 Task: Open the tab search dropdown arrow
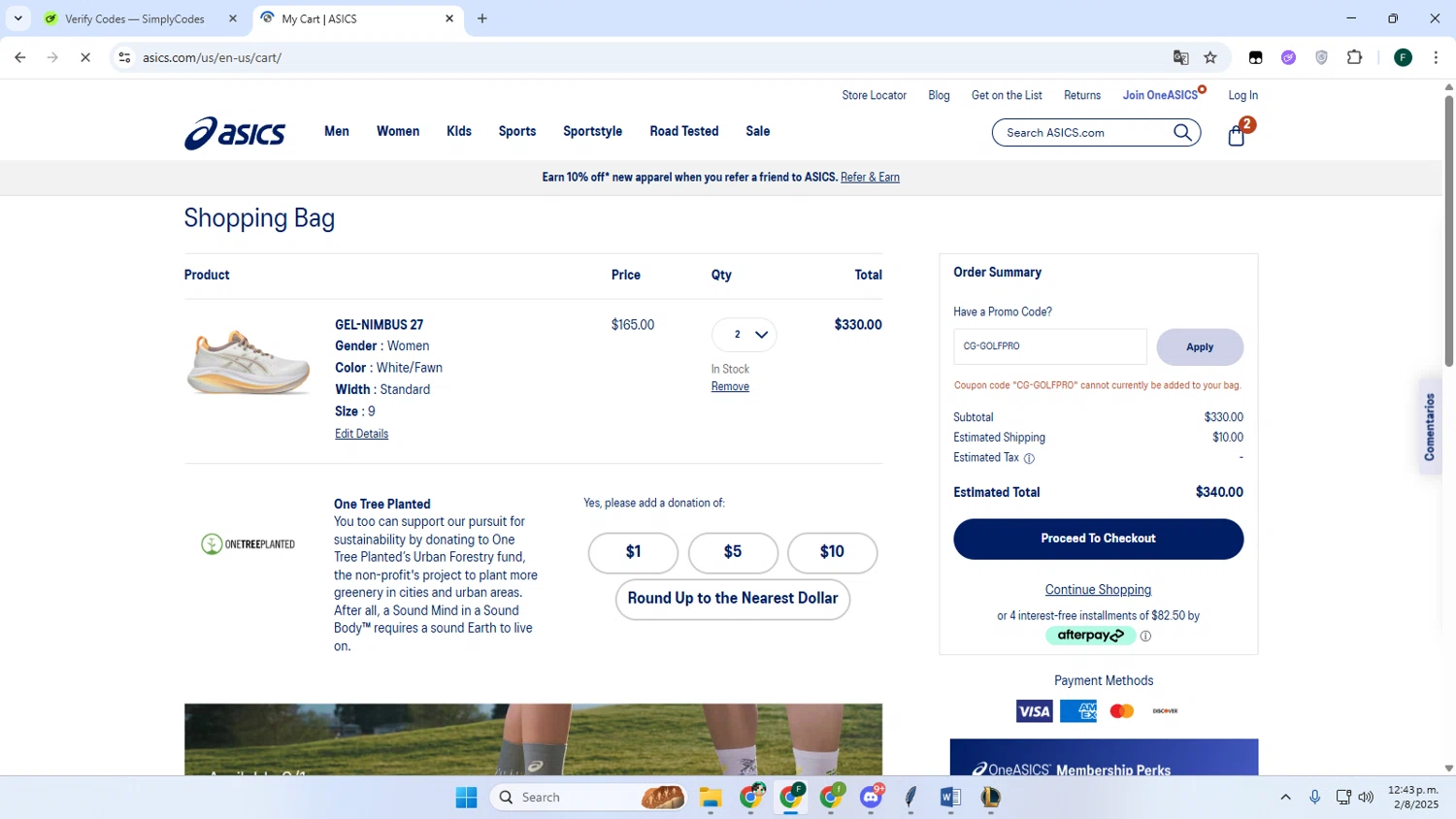pos(17,18)
